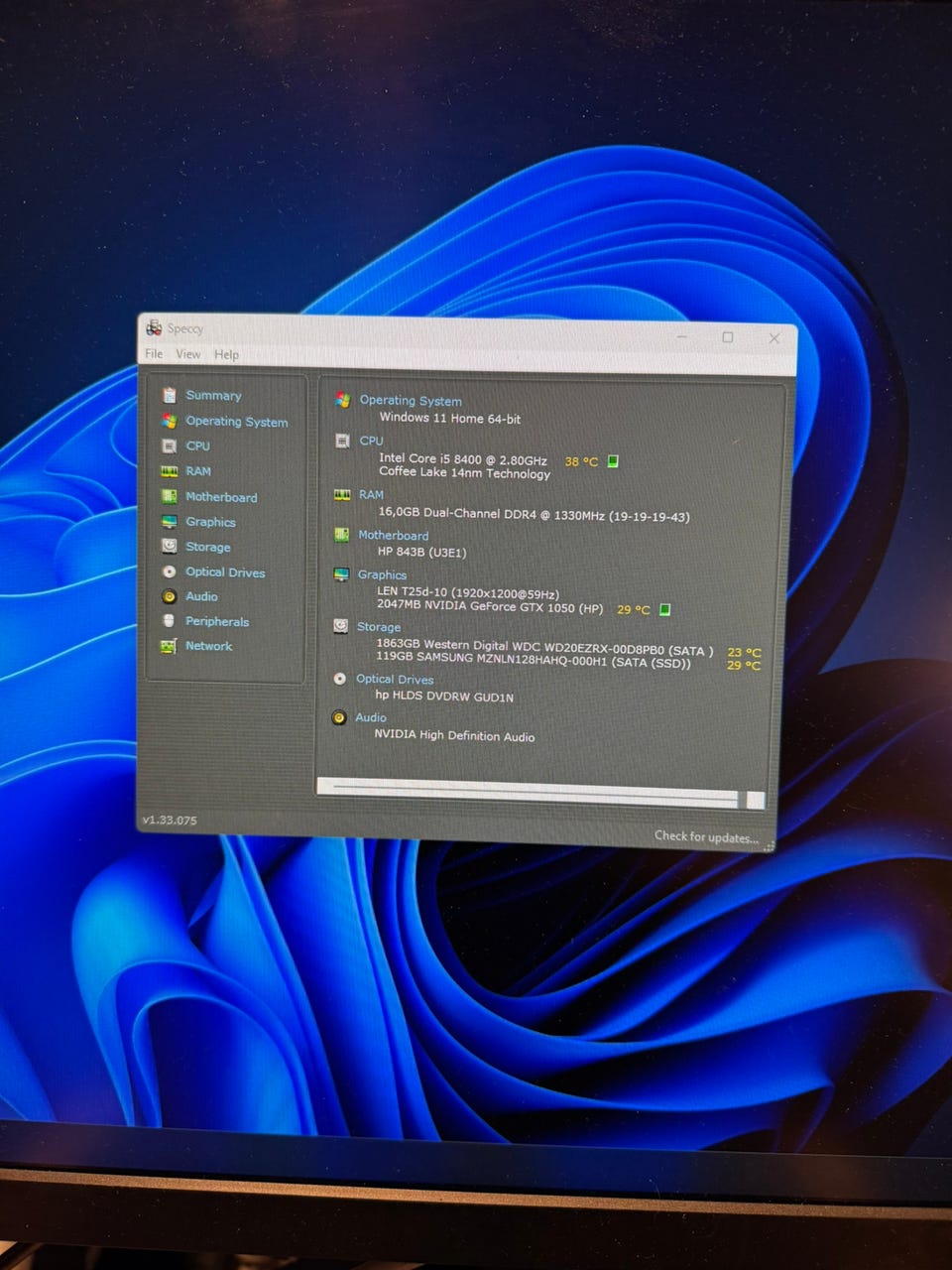Select the Motherboard icon in sidebar
The height and width of the screenshot is (1270, 952).
[170, 496]
